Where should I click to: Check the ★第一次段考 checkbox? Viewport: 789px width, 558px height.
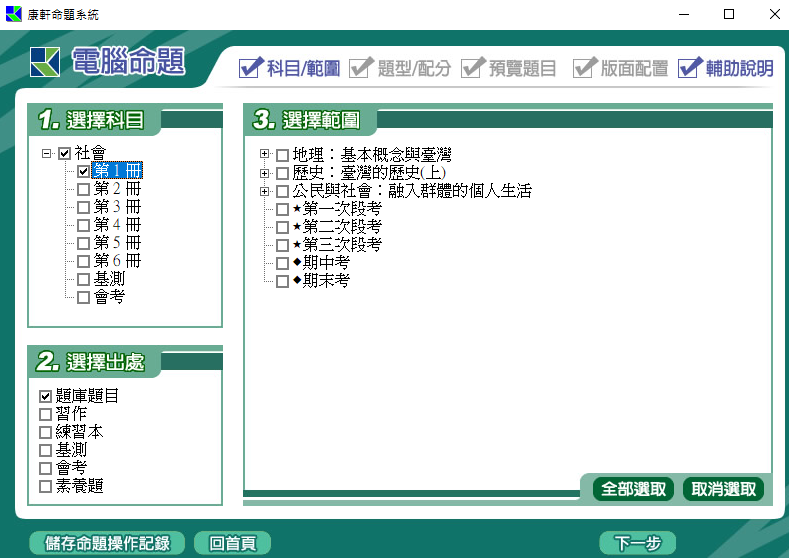pos(282,209)
